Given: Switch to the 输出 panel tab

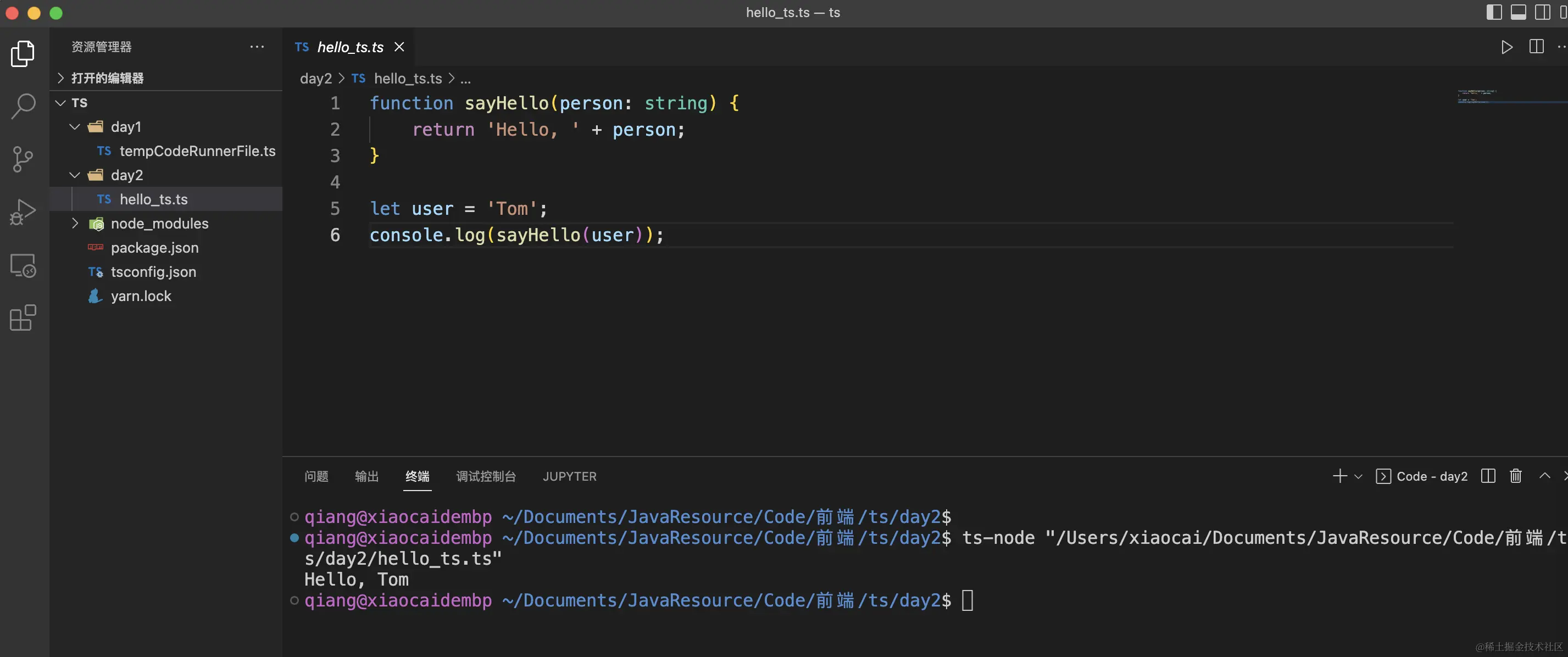Looking at the screenshot, I should pos(366,476).
